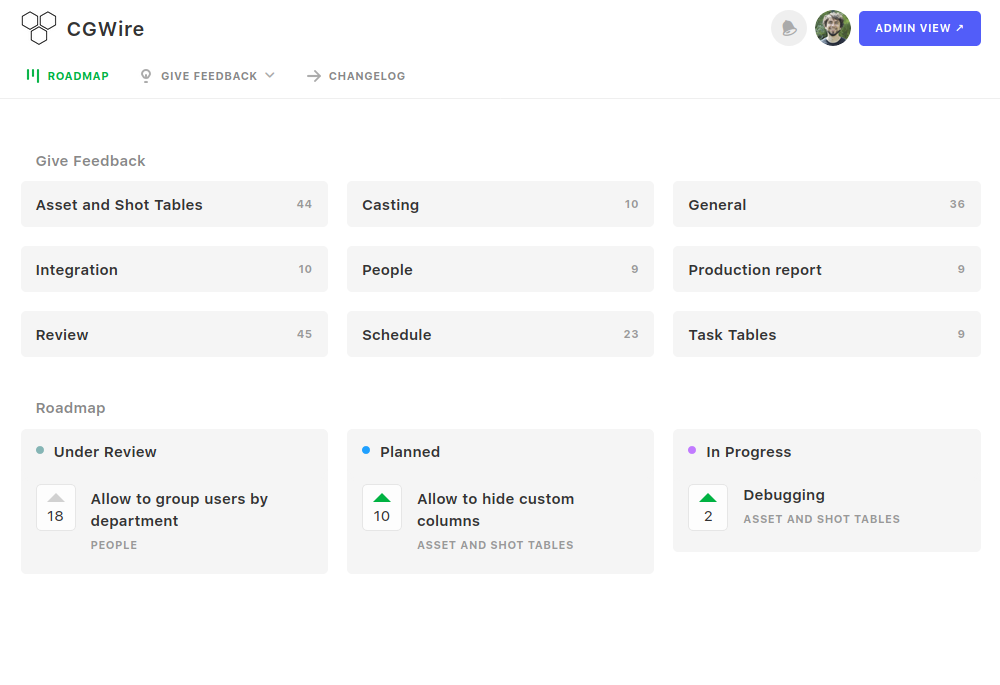Screen dimensions: 1000x685
Task: Go to the Changelog tab
Action: (367, 76)
